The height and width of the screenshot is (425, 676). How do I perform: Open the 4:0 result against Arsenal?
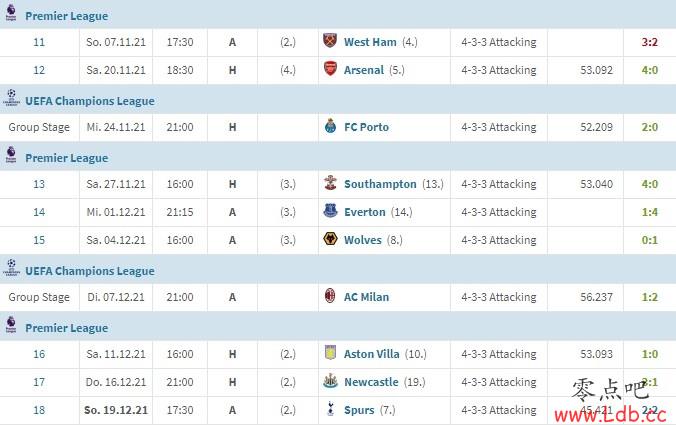click(x=649, y=70)
